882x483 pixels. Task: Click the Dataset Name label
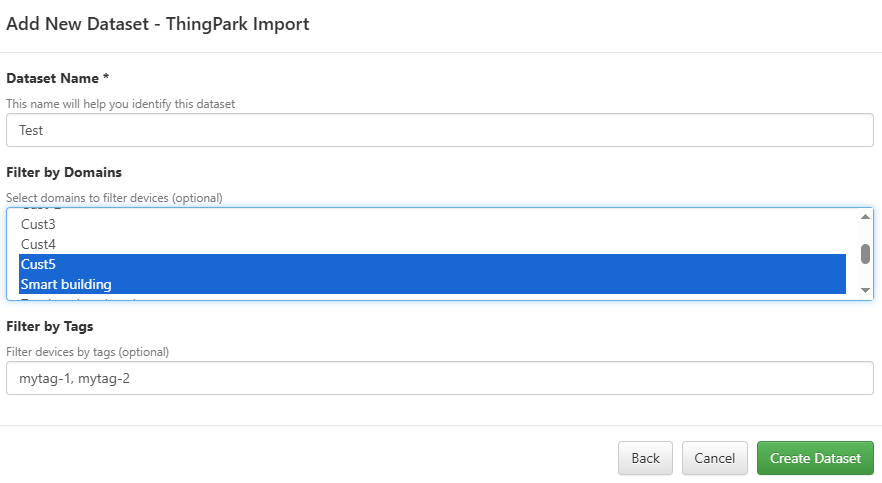(x=57, y=78)
